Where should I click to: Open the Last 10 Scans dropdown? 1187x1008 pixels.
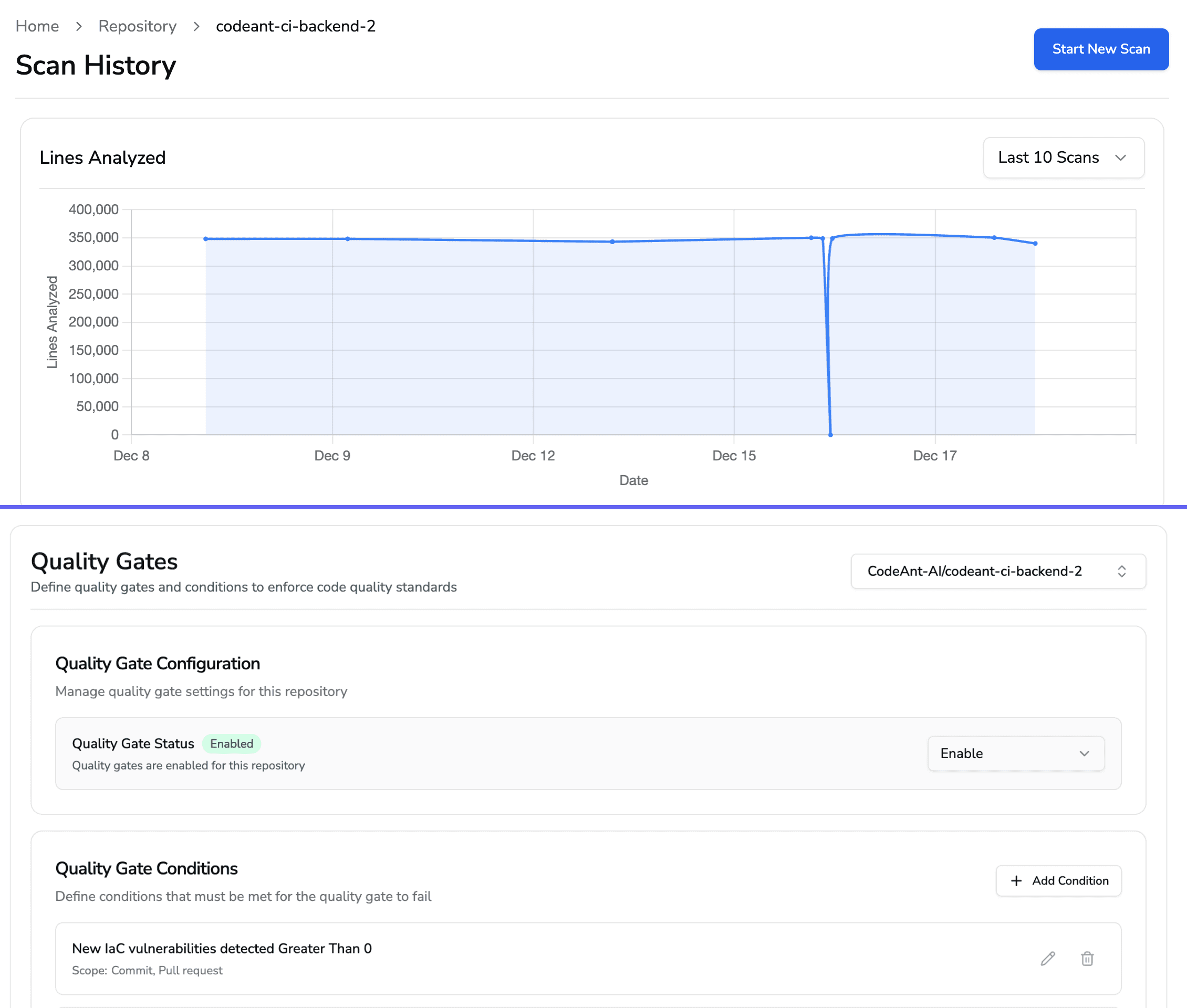coord(1063,157)
